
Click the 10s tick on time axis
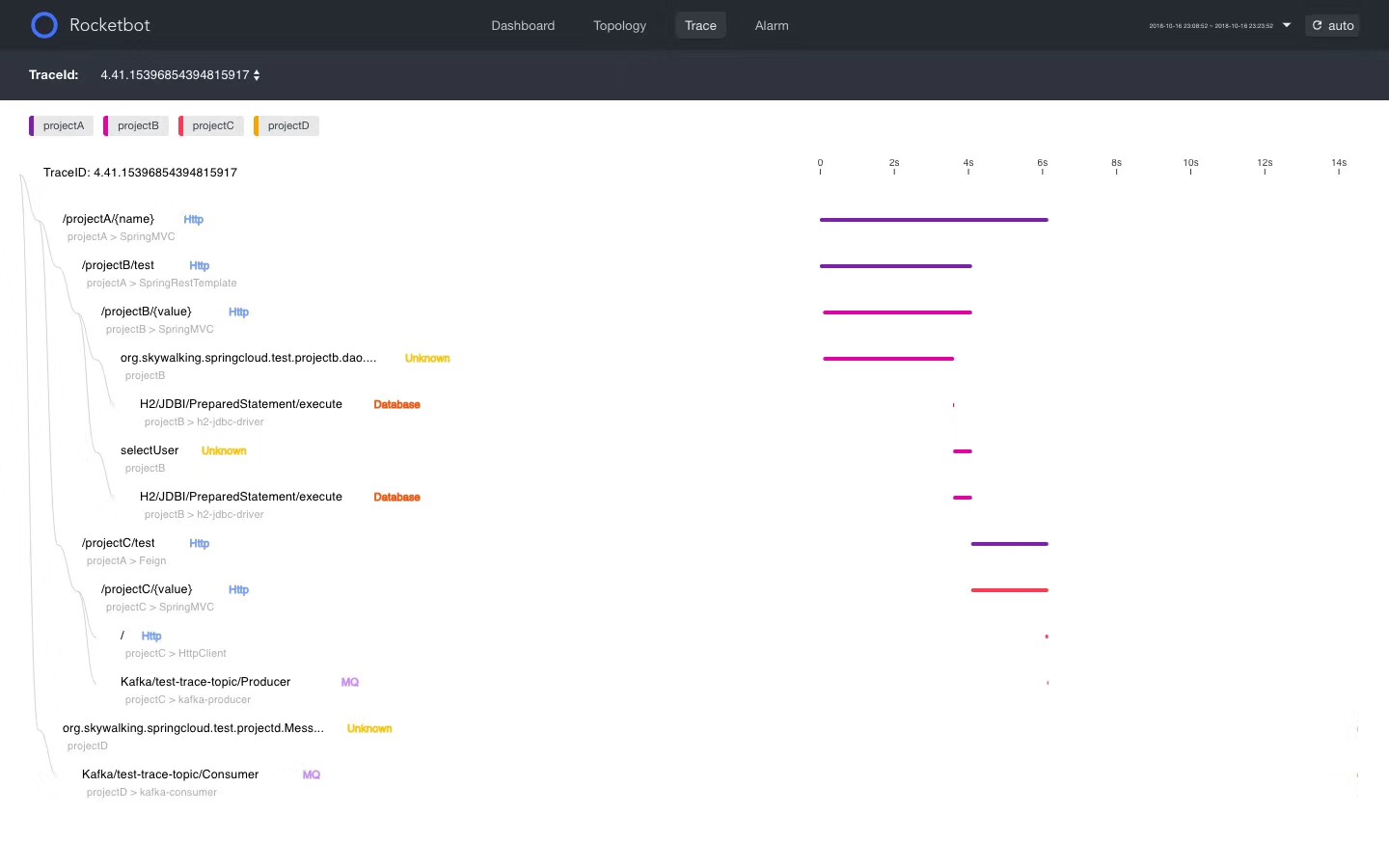coord(1190,166)
